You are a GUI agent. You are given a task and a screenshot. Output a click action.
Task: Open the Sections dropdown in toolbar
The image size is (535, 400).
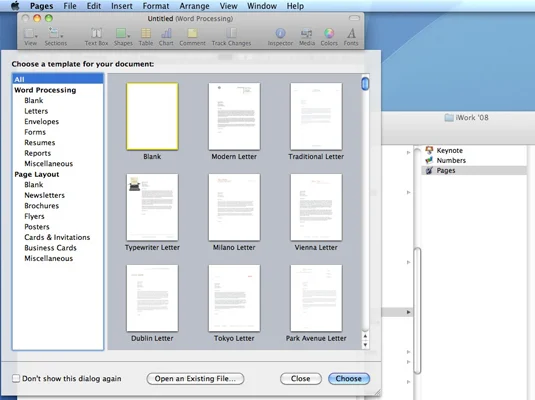[55, 33]
